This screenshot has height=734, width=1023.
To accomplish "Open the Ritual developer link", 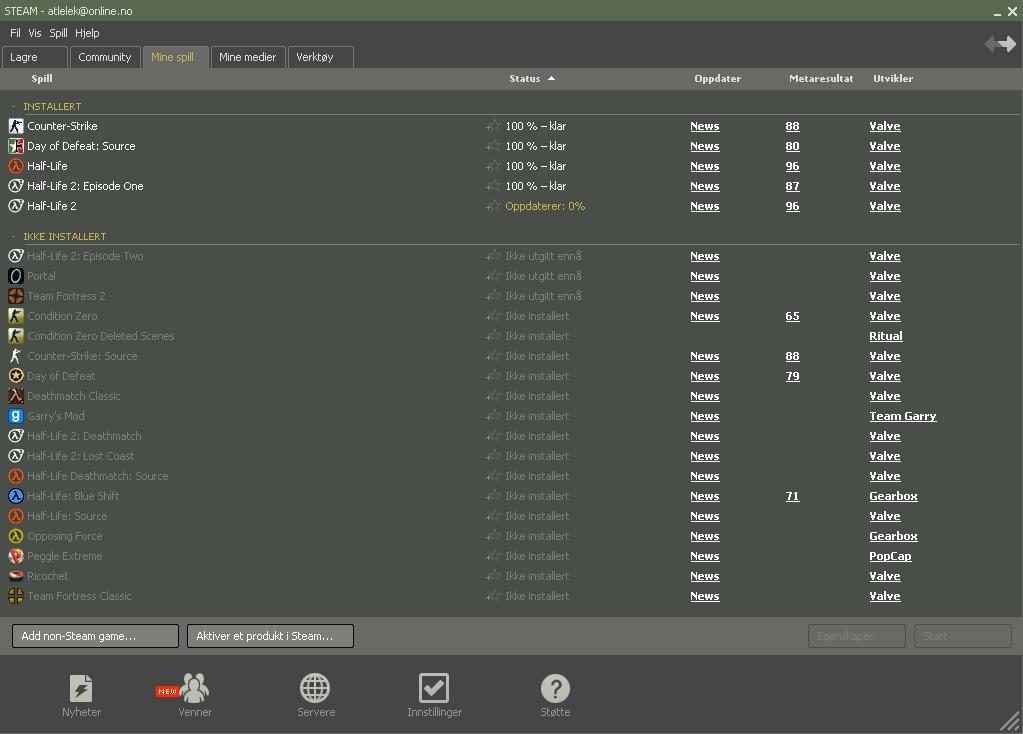I will click(x=885, y=336).
